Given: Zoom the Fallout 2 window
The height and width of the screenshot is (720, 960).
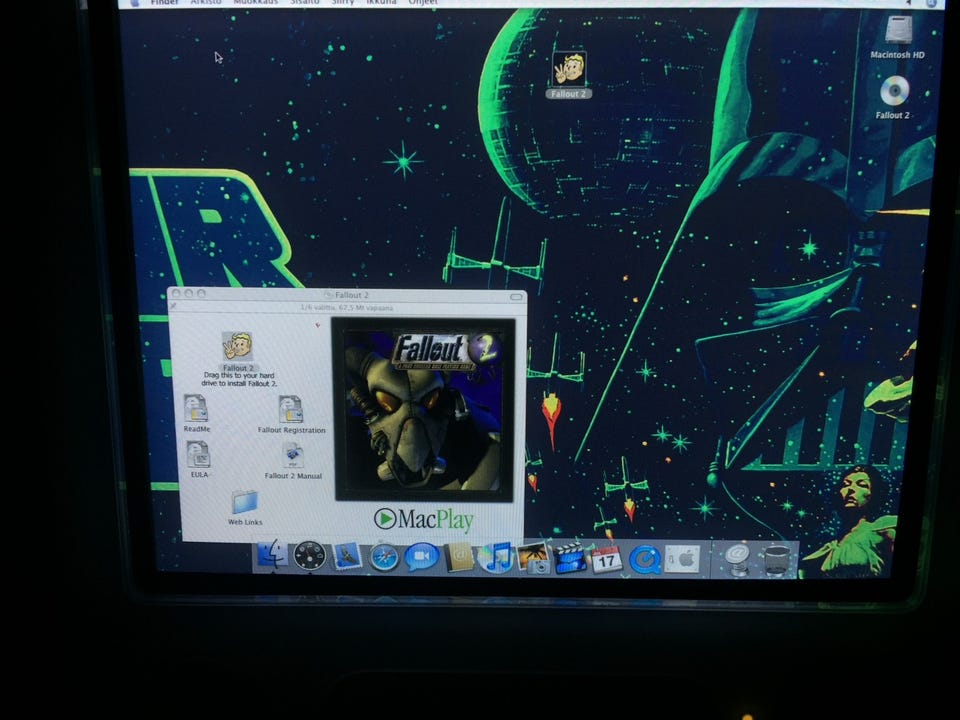Looking at the screenshot, I should pyautogui.click(x=201, y=294).
